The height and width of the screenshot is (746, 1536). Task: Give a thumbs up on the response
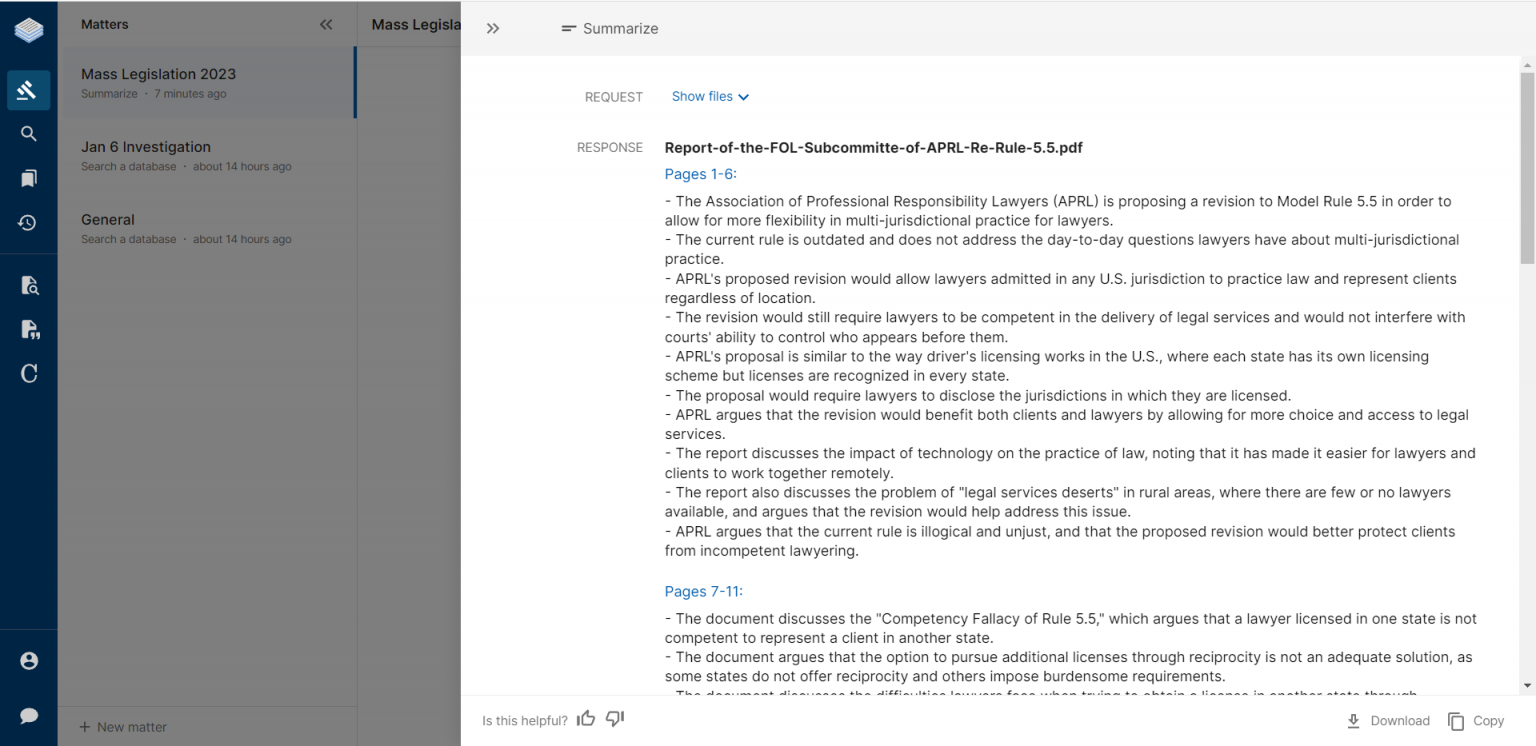click(x=586, y=719)
